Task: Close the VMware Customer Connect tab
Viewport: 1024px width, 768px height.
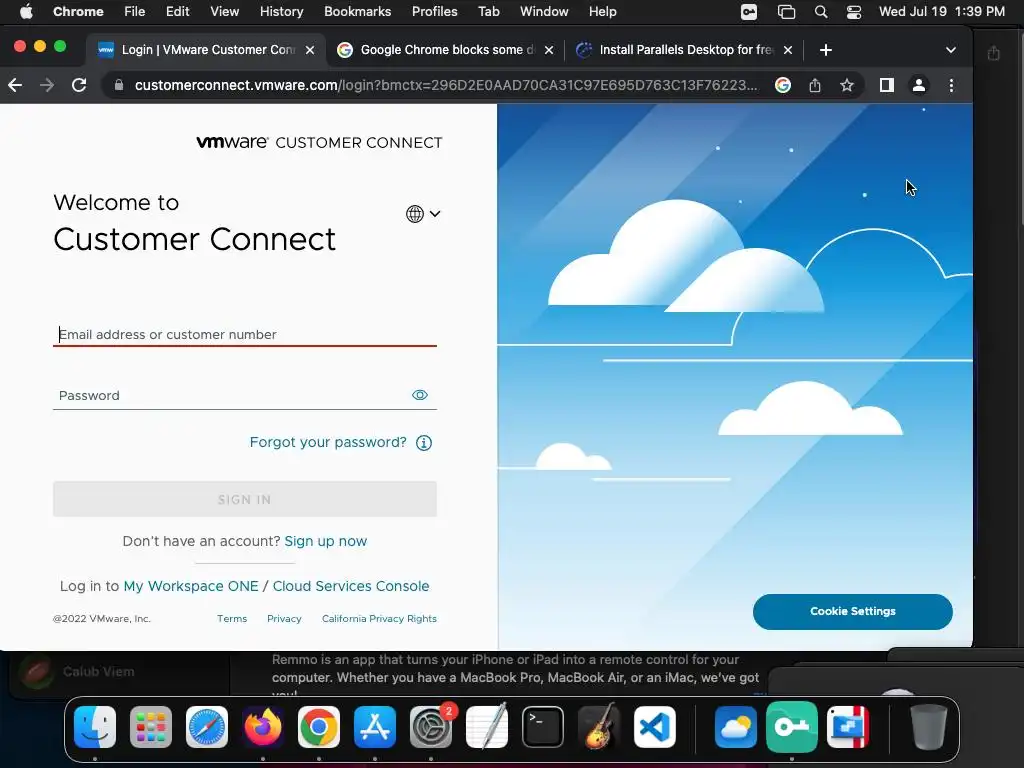Action: pos(310,50)
